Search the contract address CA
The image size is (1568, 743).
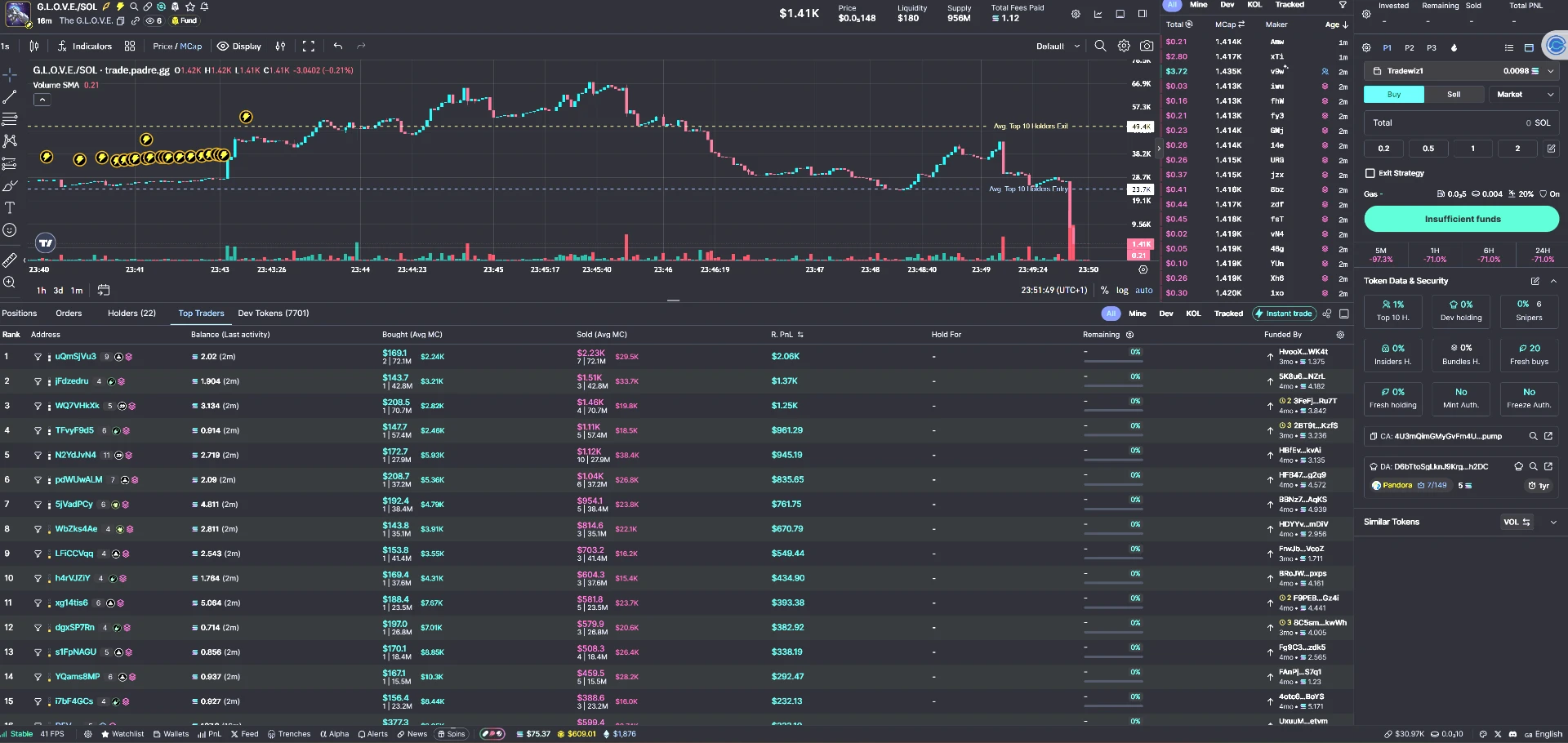click(x=1534, y=436)
